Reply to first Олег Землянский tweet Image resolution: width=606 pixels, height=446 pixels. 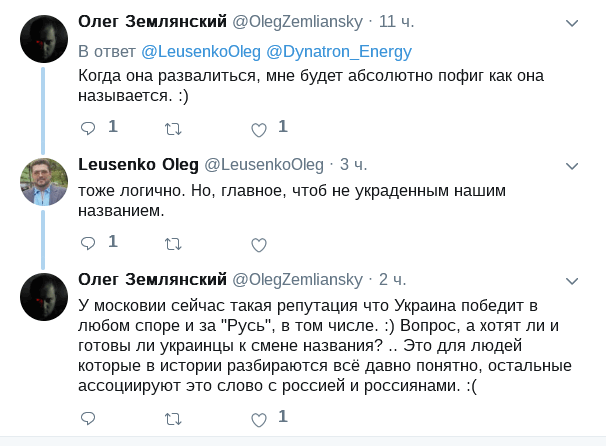[x=88, y=128]
